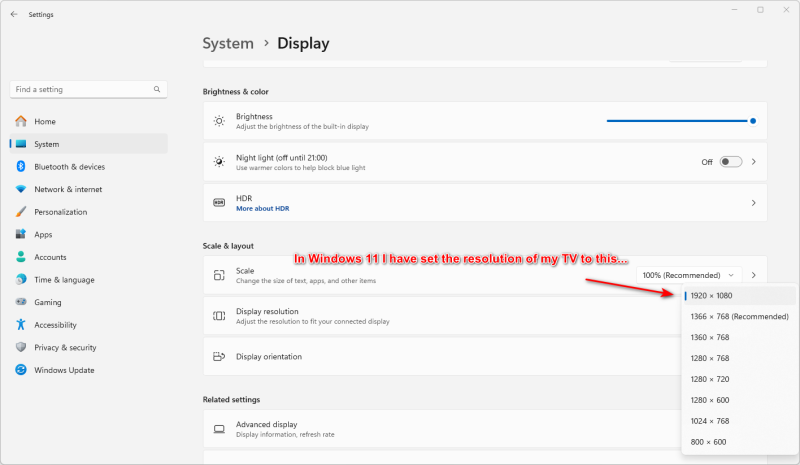Toggle the Night light switch

pyautogui.click(x=731, y=162)
